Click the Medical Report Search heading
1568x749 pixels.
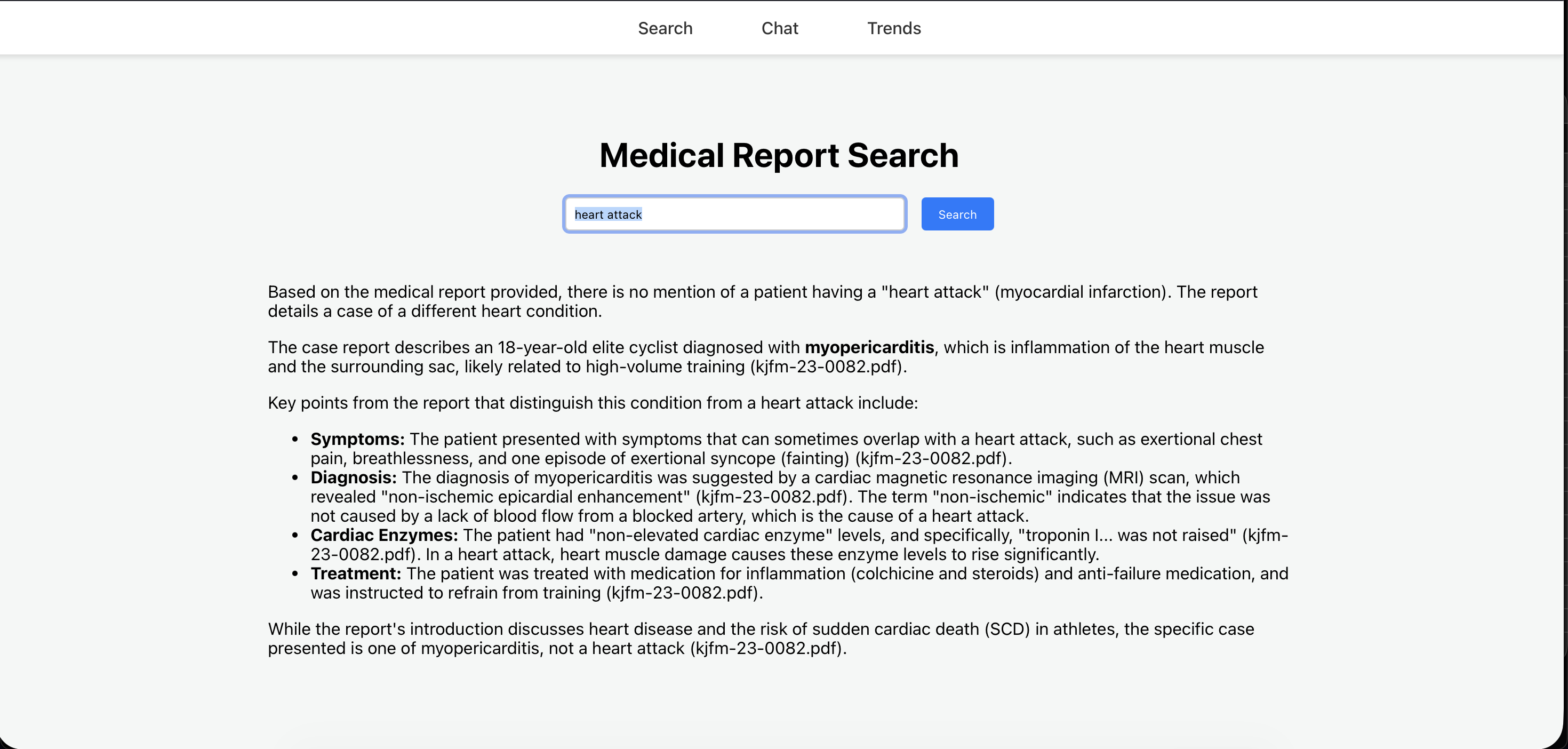[x=779, y=155]
